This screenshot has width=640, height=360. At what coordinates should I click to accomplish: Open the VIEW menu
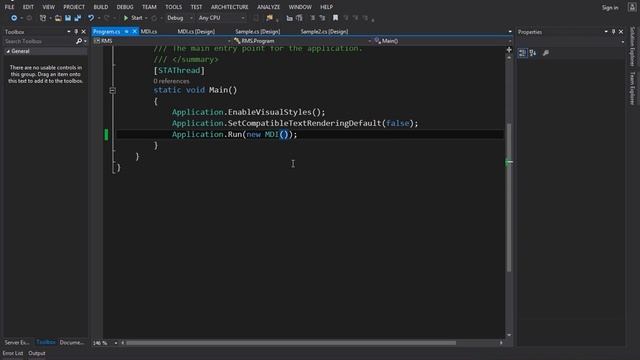tap(49, 7)
